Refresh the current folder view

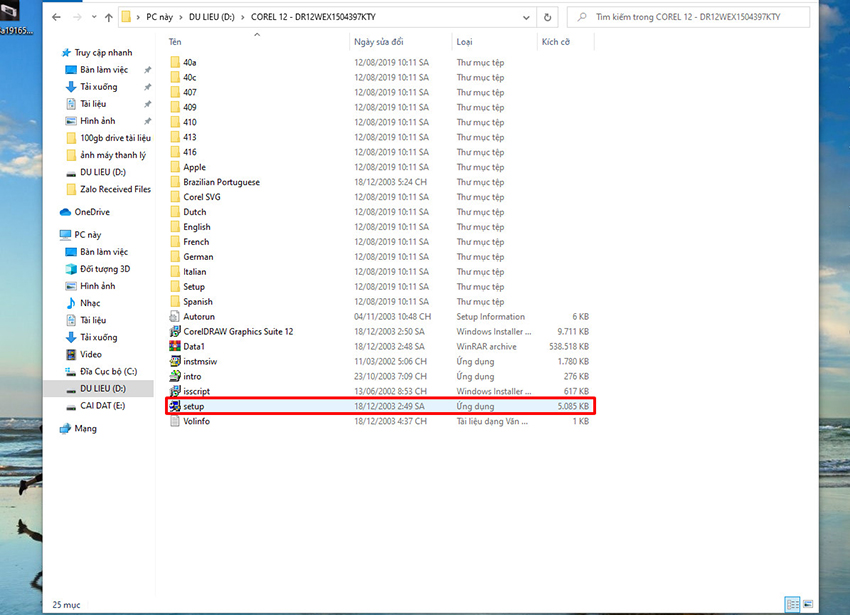point(548,17)
